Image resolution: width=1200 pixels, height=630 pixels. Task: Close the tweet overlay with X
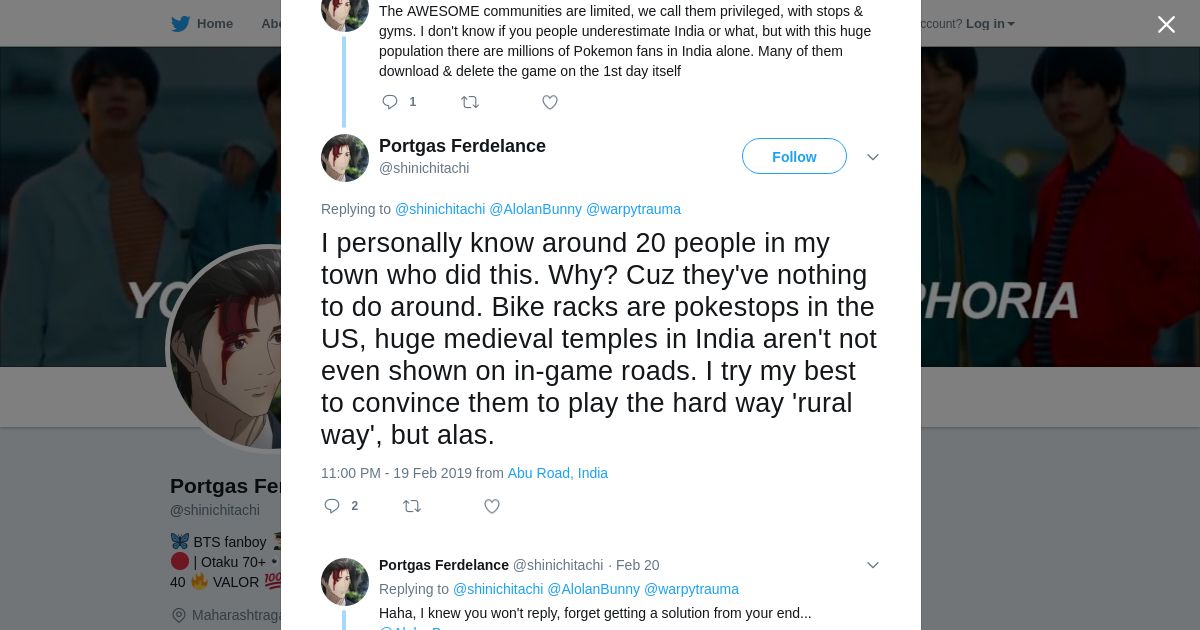1166,24
